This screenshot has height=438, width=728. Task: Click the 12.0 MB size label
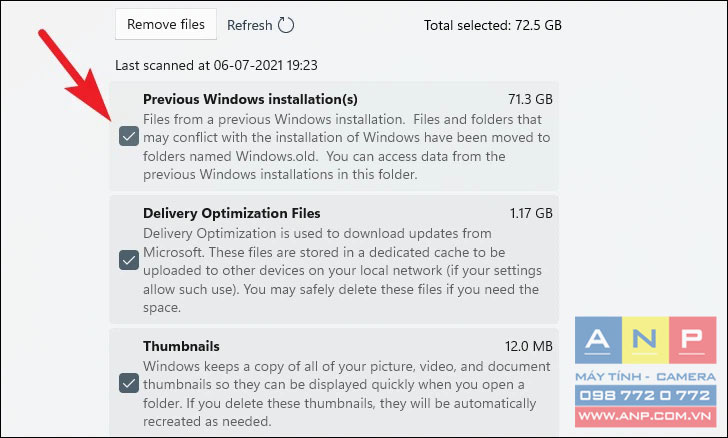pos(529,346)
